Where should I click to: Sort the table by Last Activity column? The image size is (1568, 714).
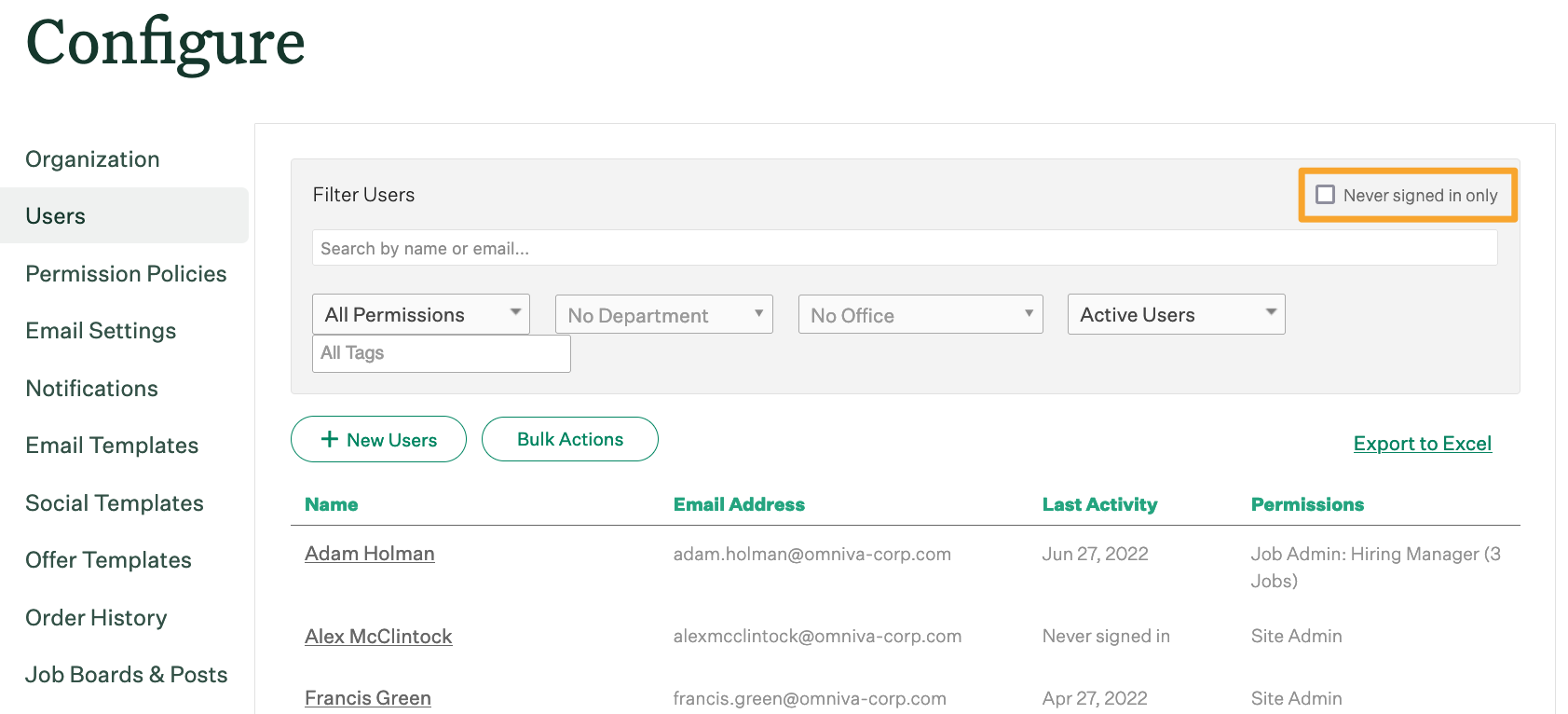coord(1099,504)
